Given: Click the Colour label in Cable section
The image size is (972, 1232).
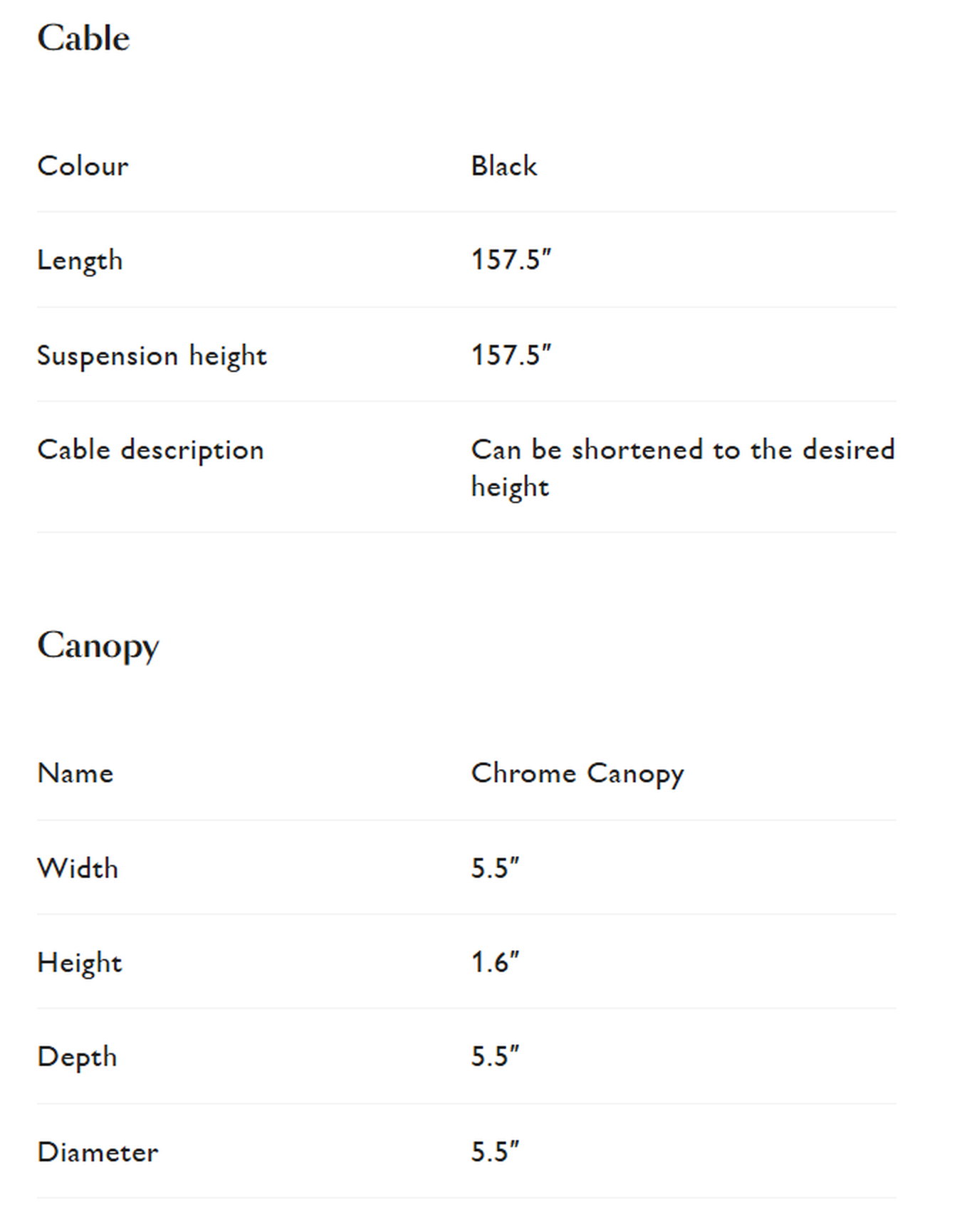Looking at the screenshot, I should click(x=83, y=167).
